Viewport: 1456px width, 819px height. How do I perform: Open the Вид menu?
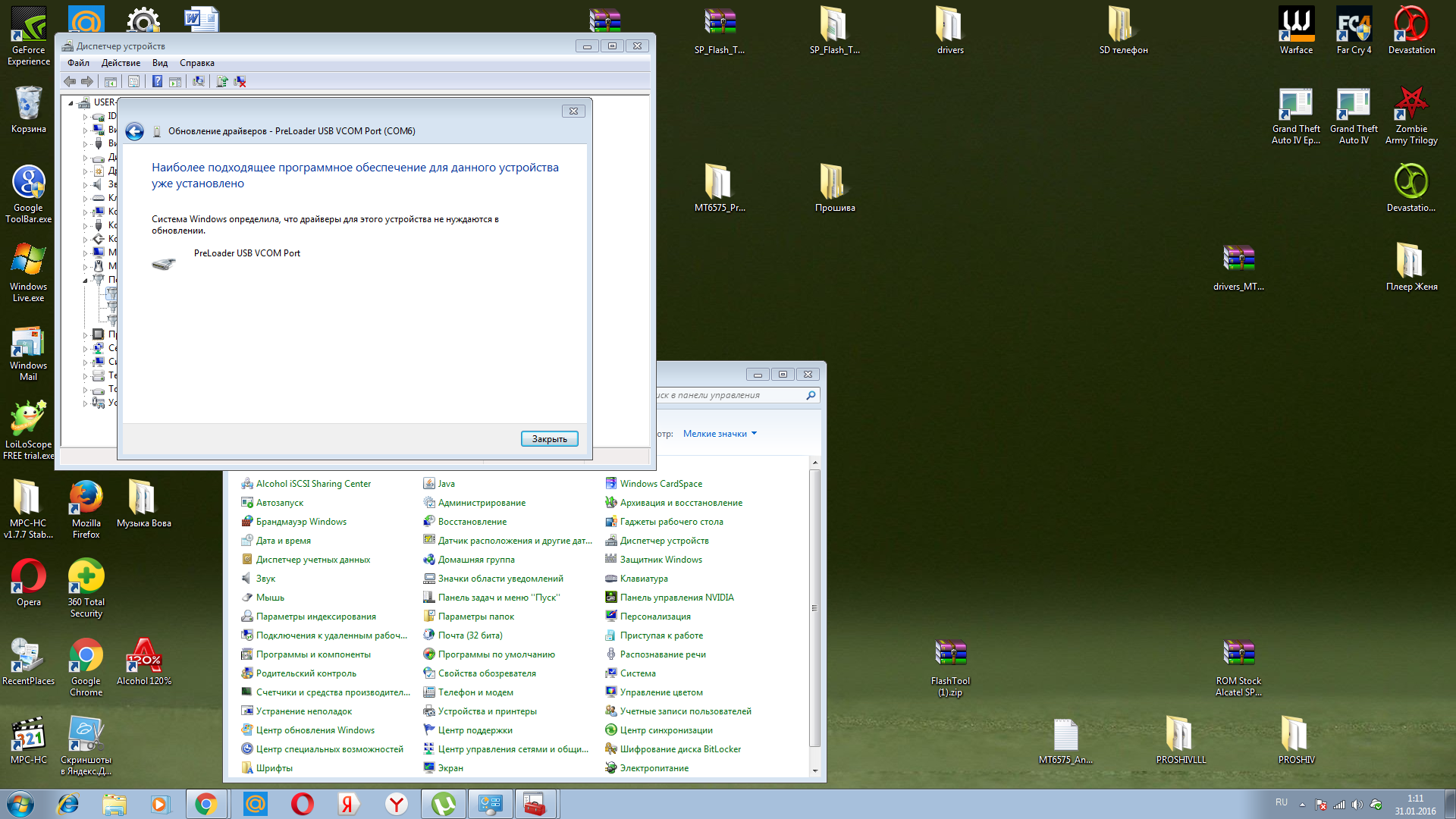(x=159, y=63)
